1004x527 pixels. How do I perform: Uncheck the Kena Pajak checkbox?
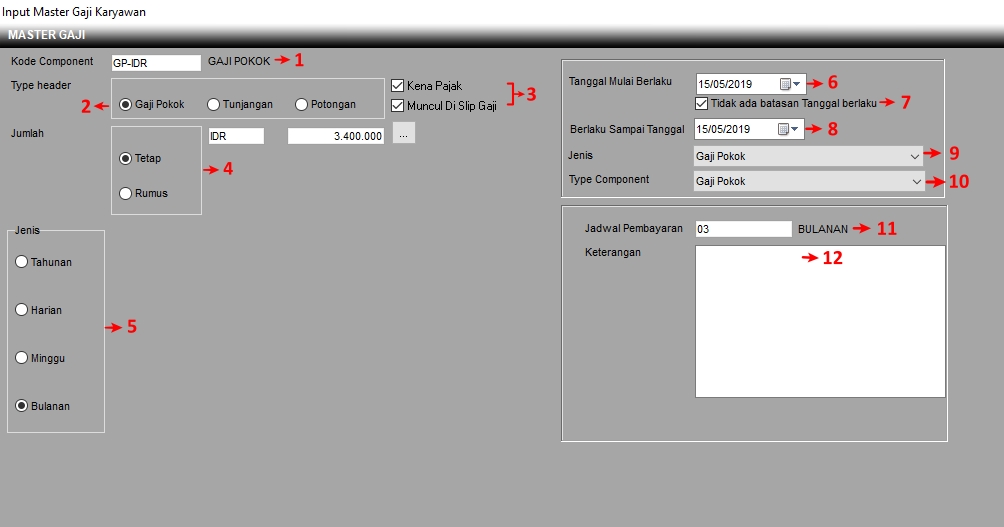[397, 86]
